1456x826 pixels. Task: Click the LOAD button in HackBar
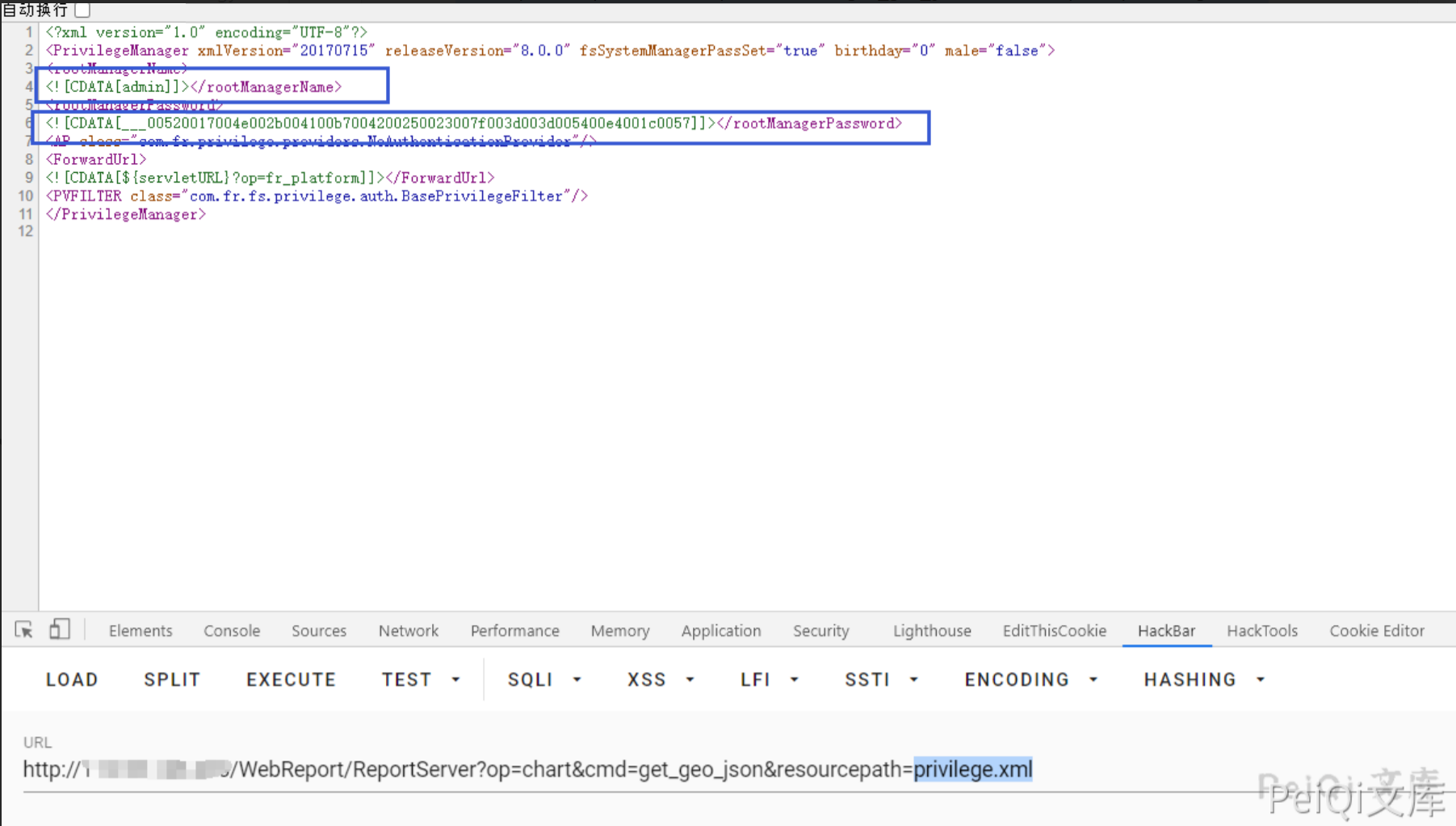point(72,680)
